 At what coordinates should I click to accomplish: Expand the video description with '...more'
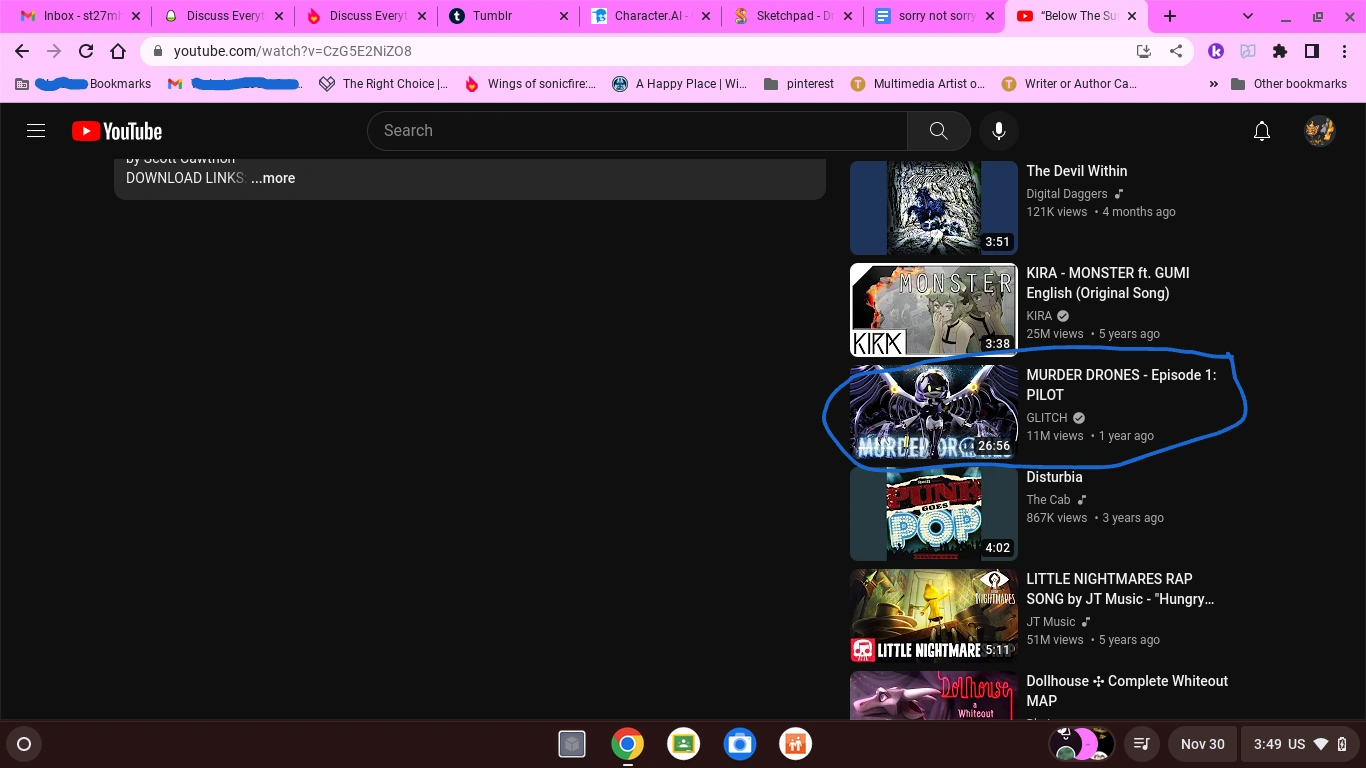click(x=272, y=178)
